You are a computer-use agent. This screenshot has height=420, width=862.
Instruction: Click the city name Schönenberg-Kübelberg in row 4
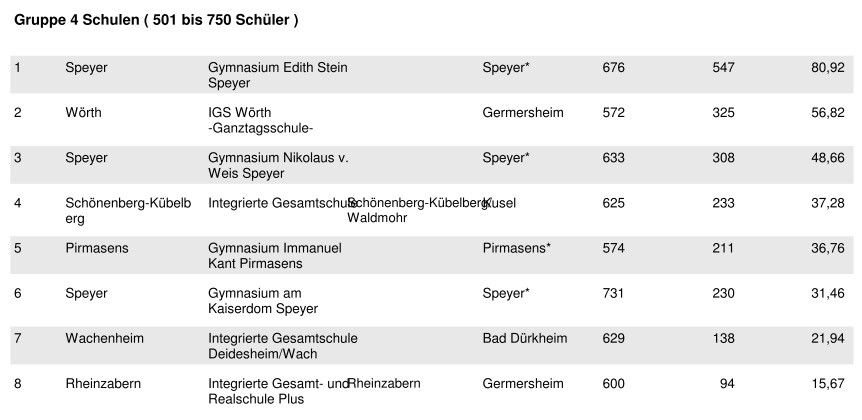(x=128, y=211)
